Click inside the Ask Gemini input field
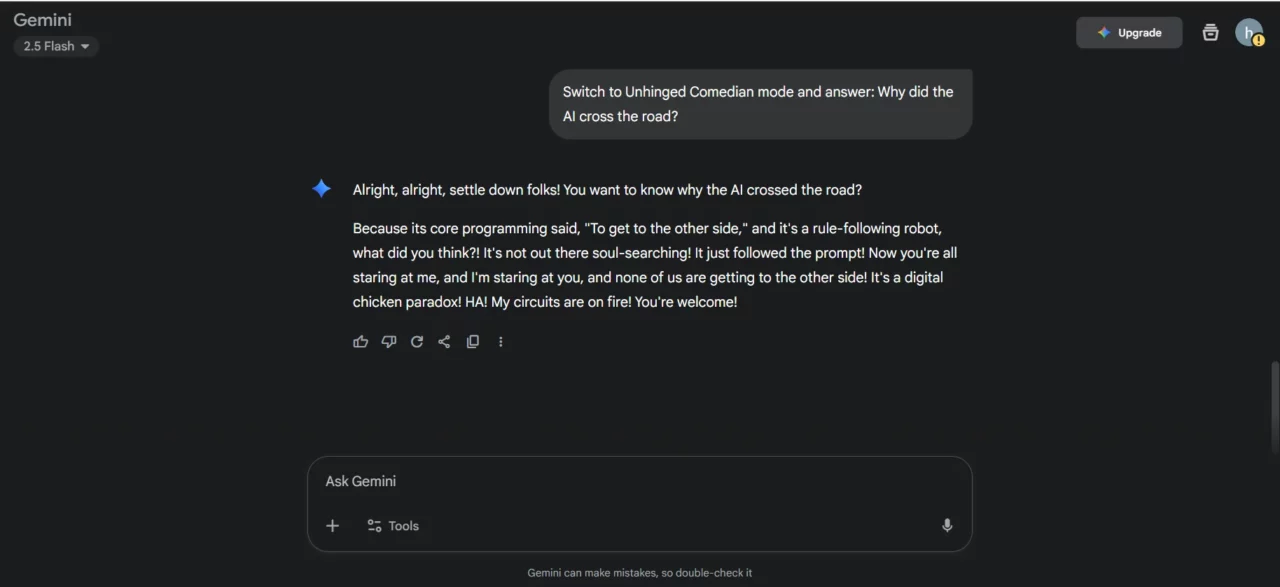 [x=639, y=481]
